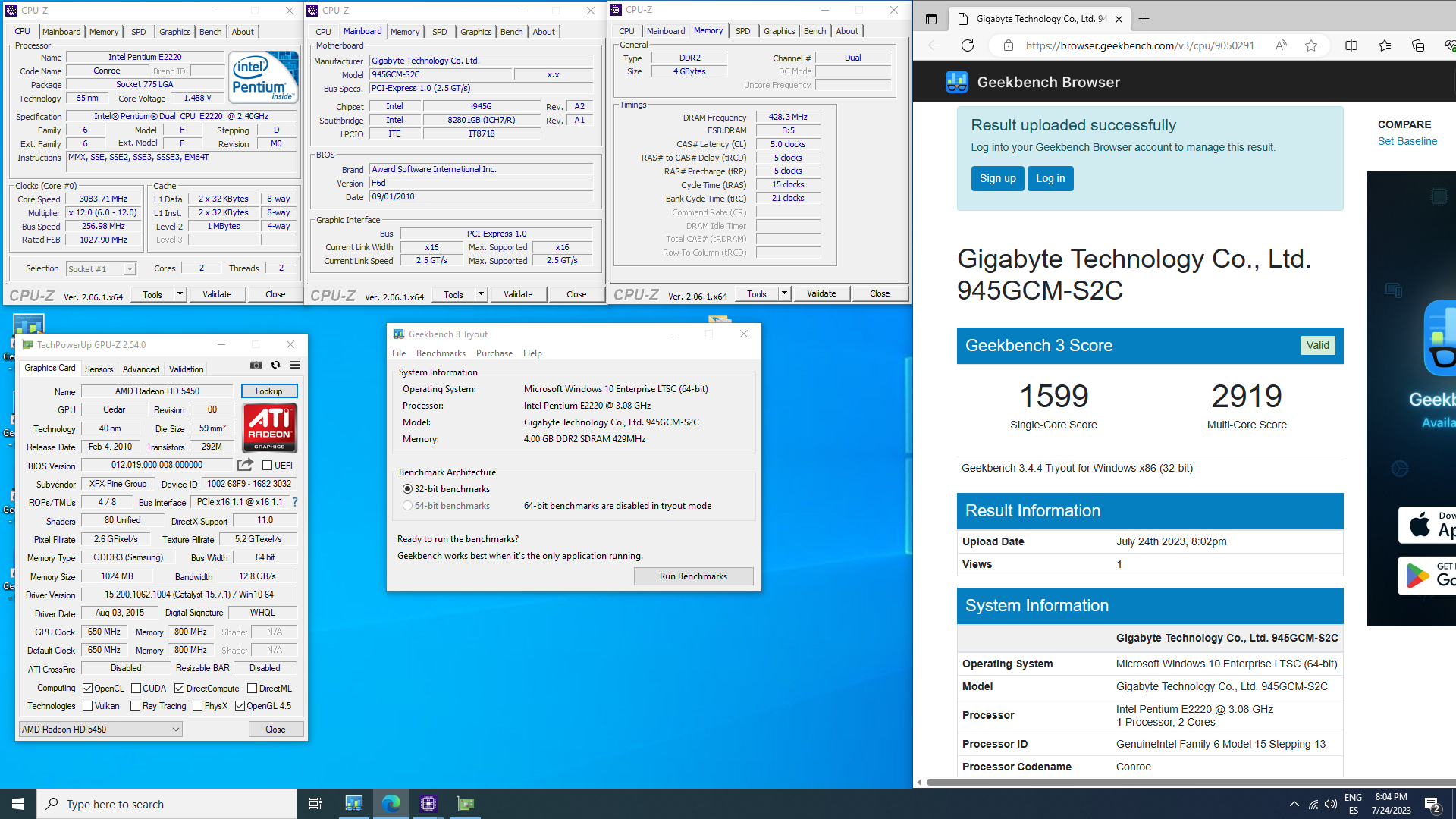The image size is (1456, 819).
Task: Click the Set Baseline link
Action: pyautogui.click(x=1407, y=141)
